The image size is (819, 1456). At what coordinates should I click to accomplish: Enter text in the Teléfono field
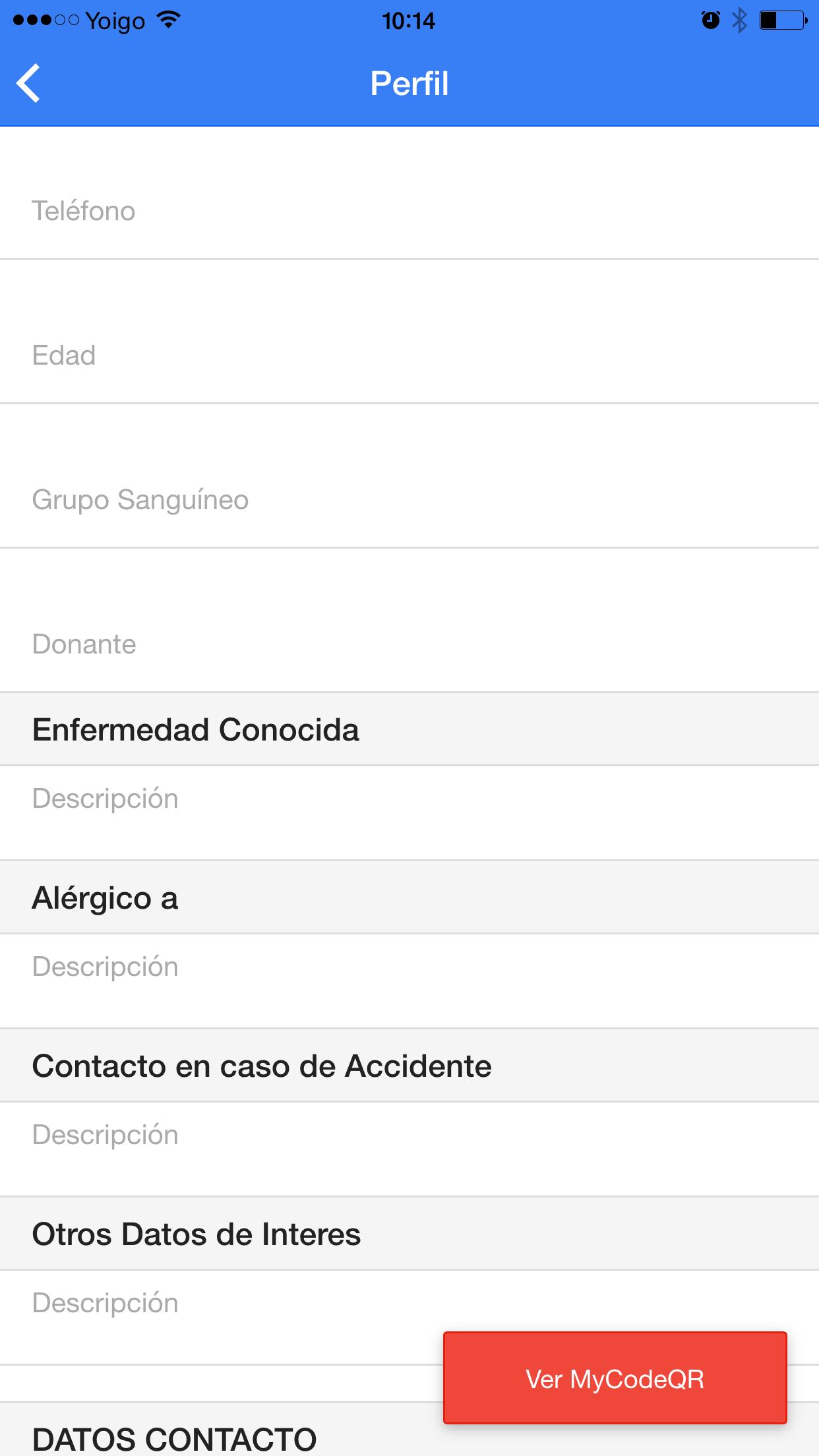[x=409, y=211]
